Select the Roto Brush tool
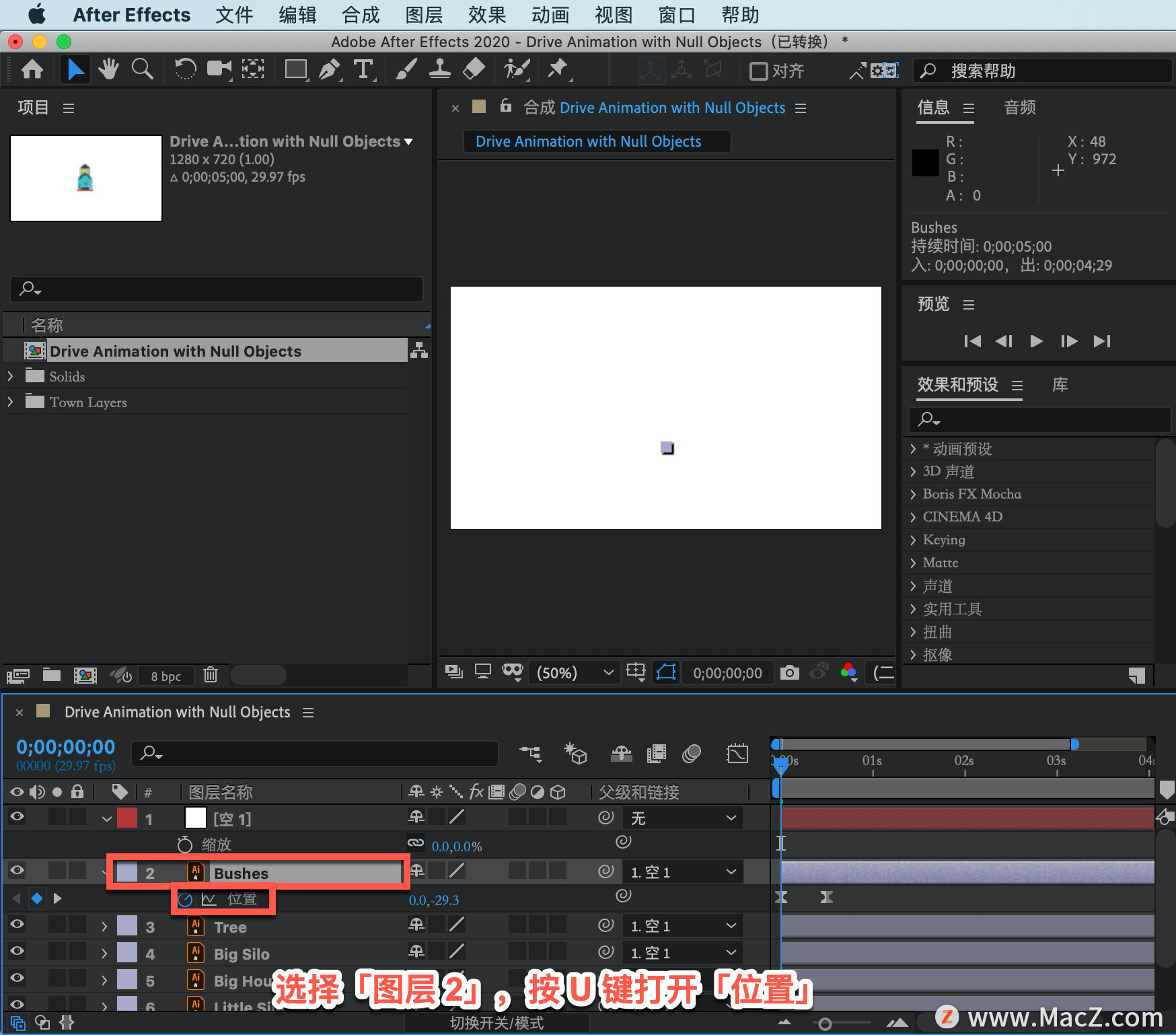This screenshot has width=1176, height=1035. tap(517, 70)
